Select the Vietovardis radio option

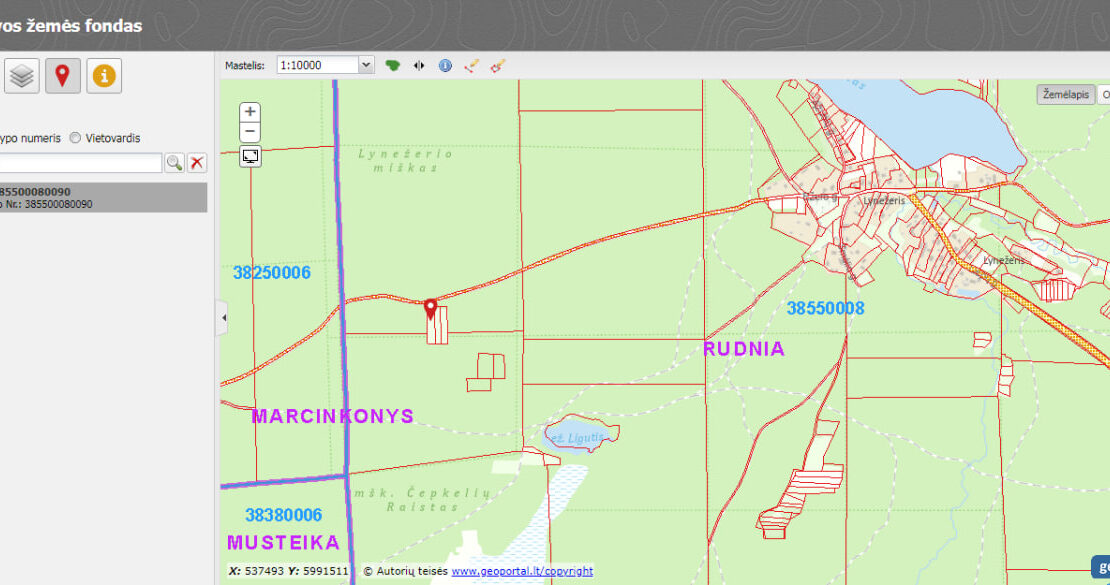coord(75,138)
